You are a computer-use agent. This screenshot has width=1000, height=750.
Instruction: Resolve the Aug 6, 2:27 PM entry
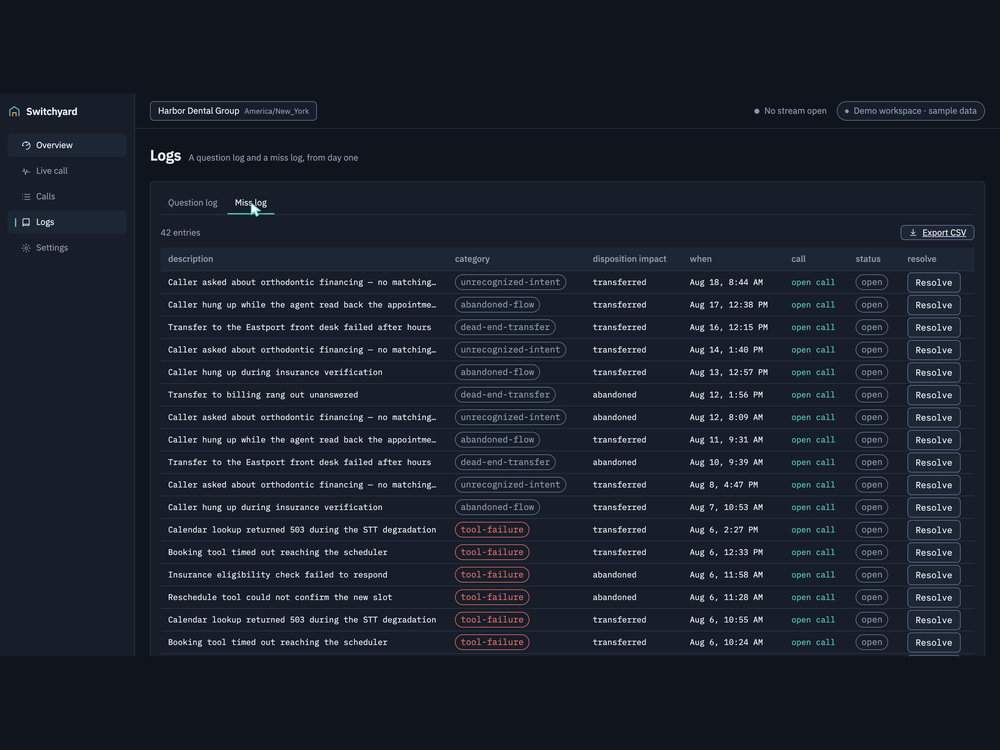tap(934, 530)
